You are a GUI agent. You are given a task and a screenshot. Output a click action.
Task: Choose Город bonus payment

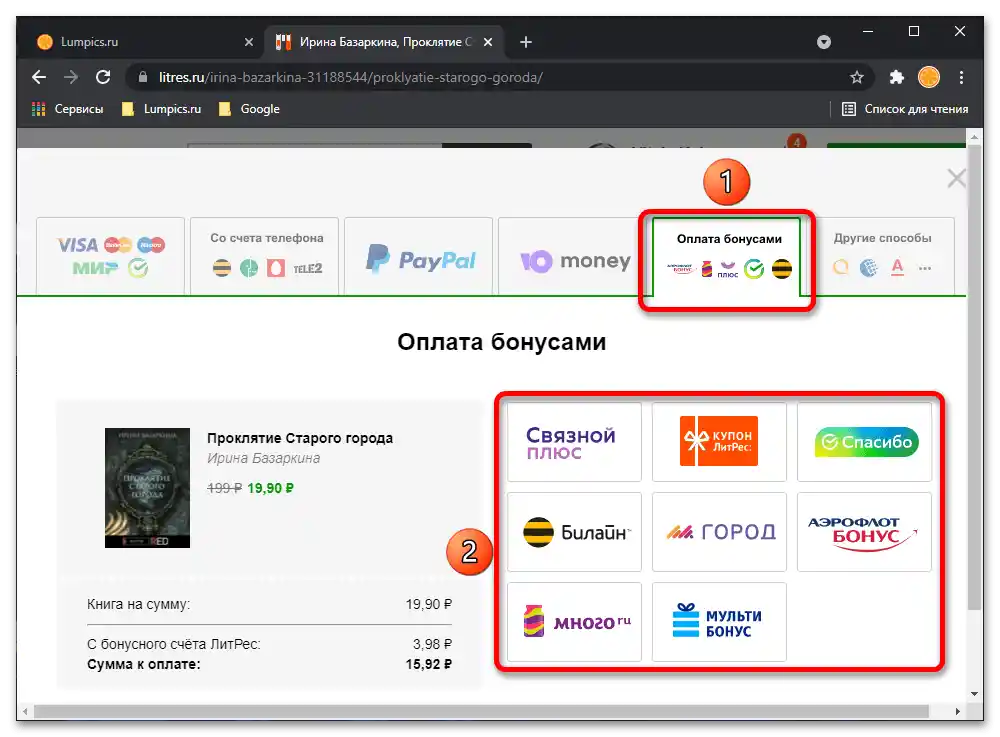tap(719, 532)
